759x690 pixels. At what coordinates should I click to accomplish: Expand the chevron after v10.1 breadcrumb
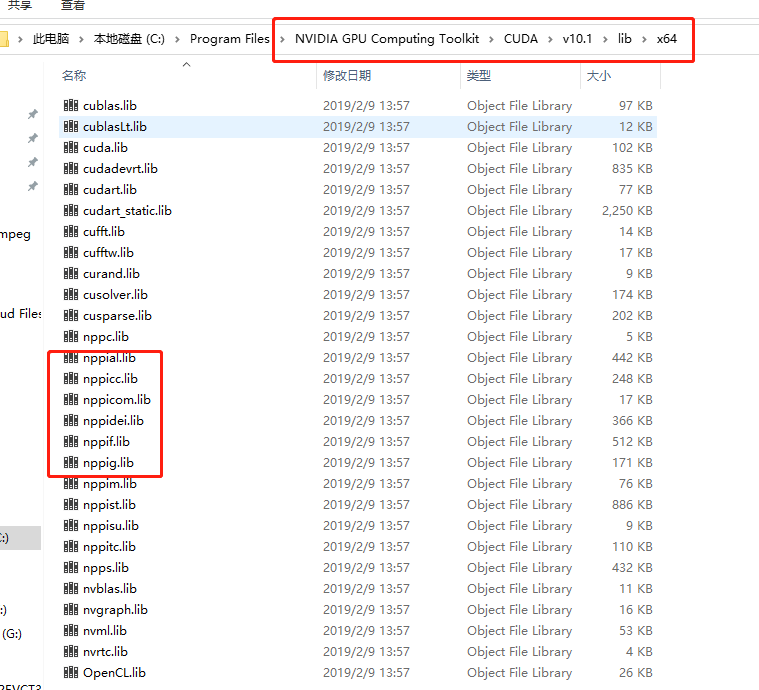point(605,39)
